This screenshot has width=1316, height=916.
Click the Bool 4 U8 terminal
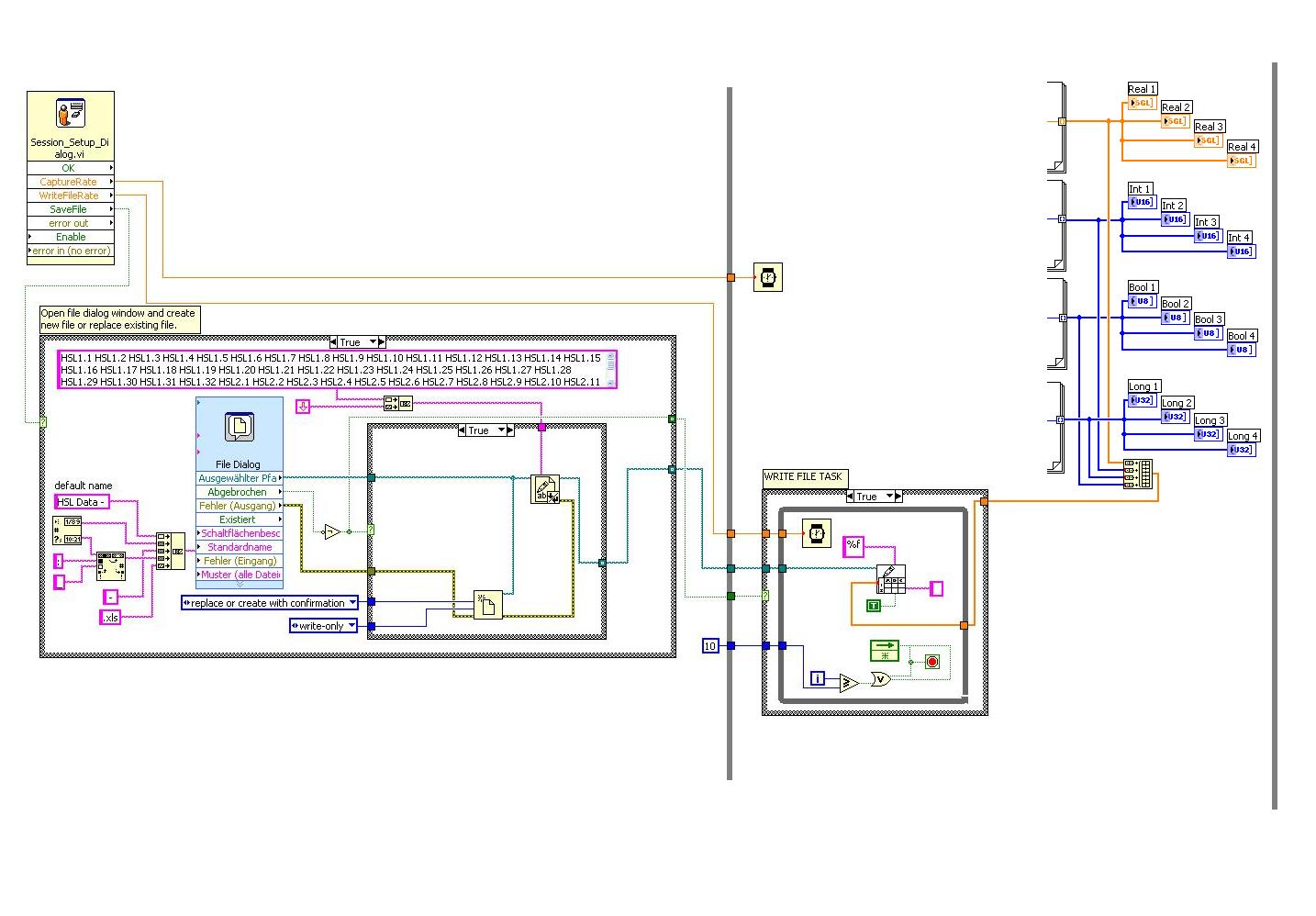[1241, 350]
